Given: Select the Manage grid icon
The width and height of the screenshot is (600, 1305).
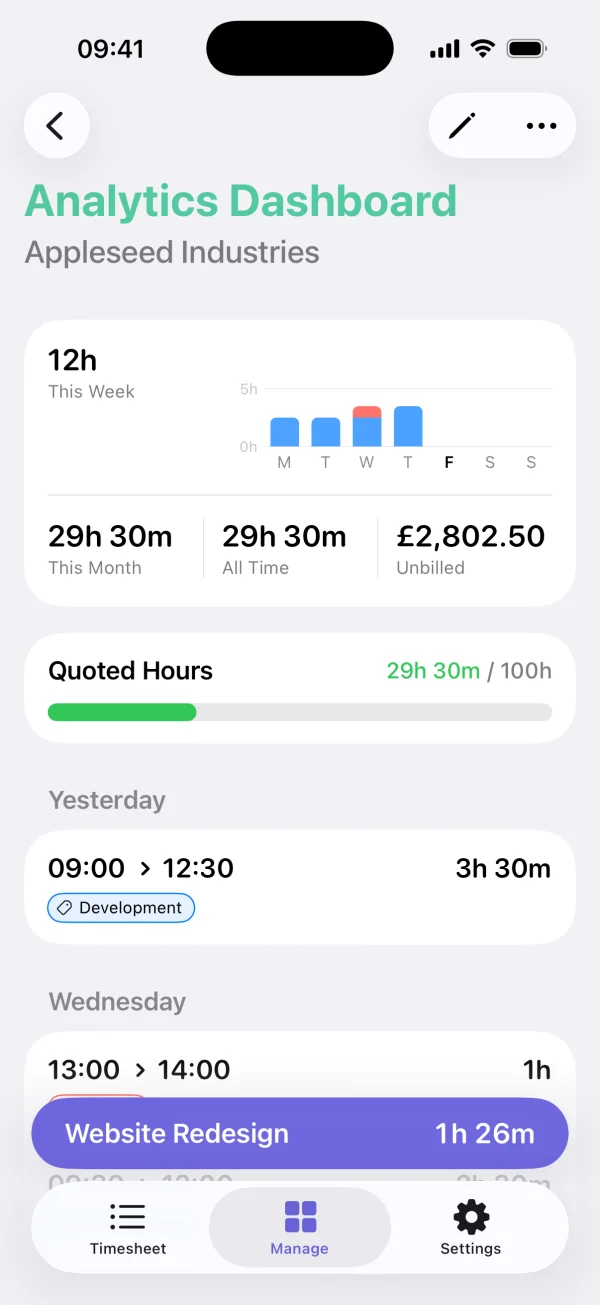Looking at the screenshot, I should pyautogui.click(x=299, y=1218).
